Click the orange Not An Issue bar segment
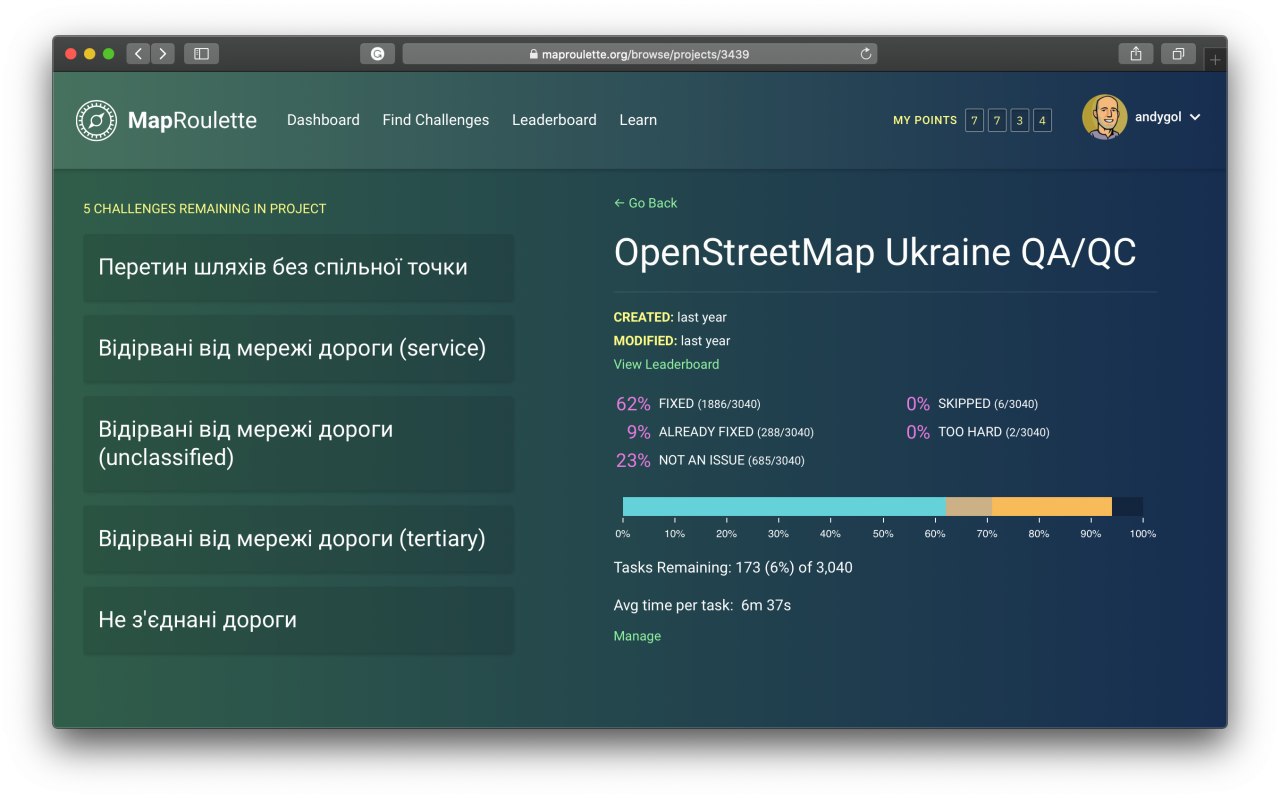Screen dimensions: 1280x798 (1052, 507)
